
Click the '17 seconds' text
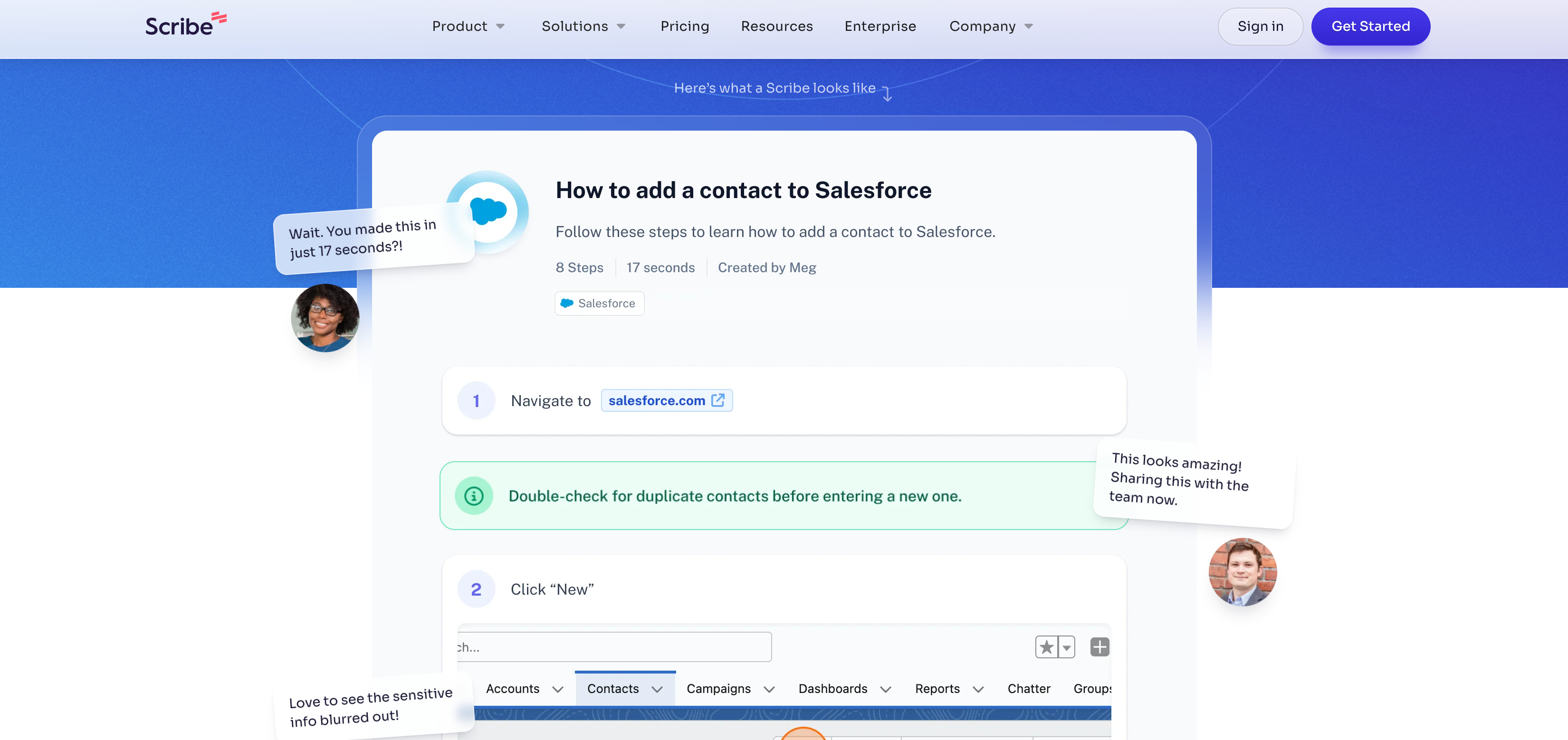point(660,268)
